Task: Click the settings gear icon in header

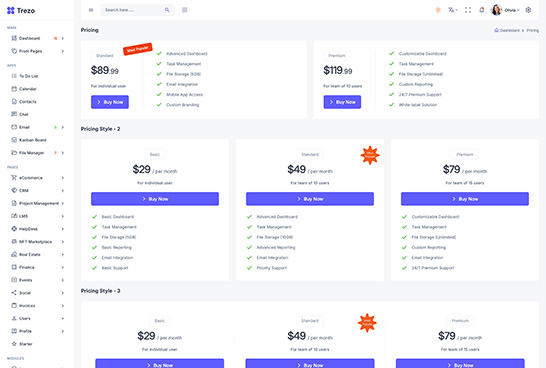Action: [x=528, y=10]
